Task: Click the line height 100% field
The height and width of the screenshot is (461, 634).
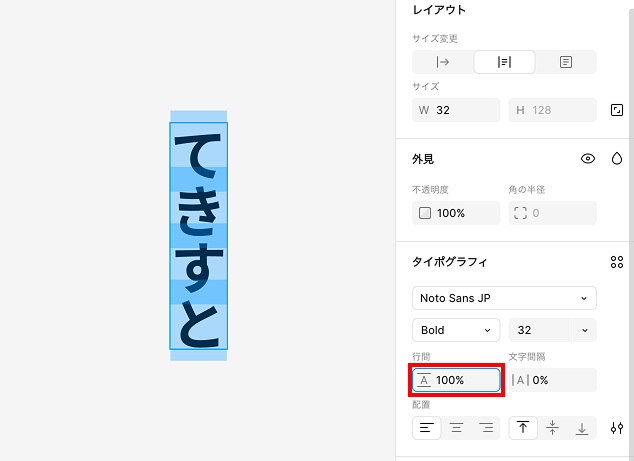Action: coord(456,380)
